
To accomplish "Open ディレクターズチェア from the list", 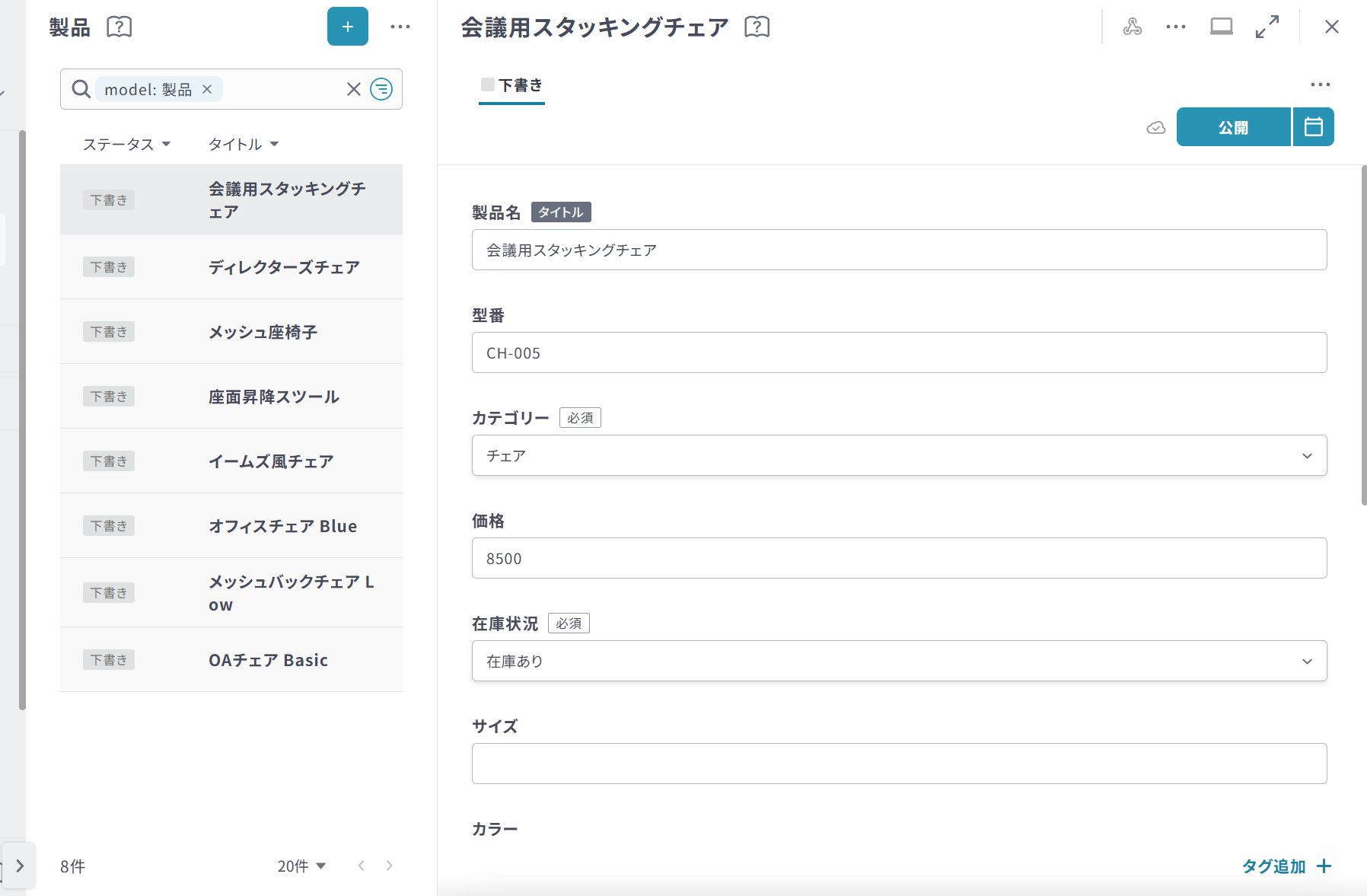I will click(x=283, y=267).
